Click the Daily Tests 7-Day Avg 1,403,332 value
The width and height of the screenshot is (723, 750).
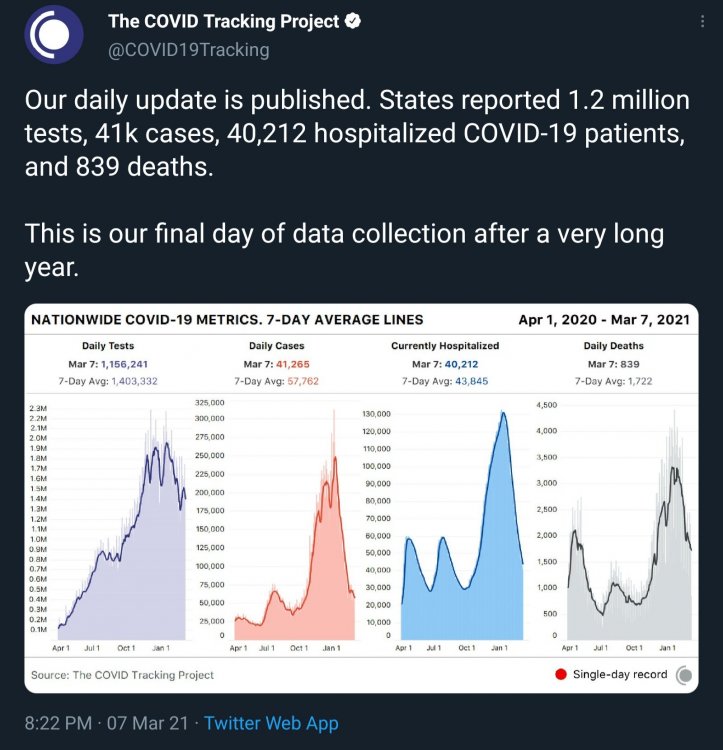tap(134, 381)
